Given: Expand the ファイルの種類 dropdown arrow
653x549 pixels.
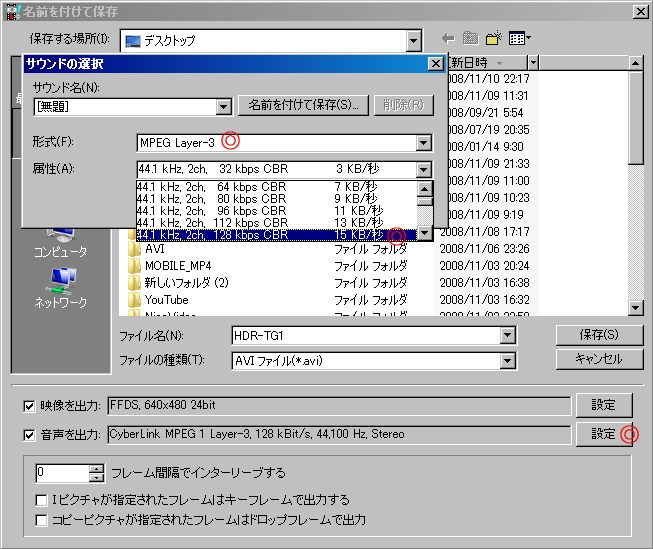Looking at the screenshot, I should (508, 361).
